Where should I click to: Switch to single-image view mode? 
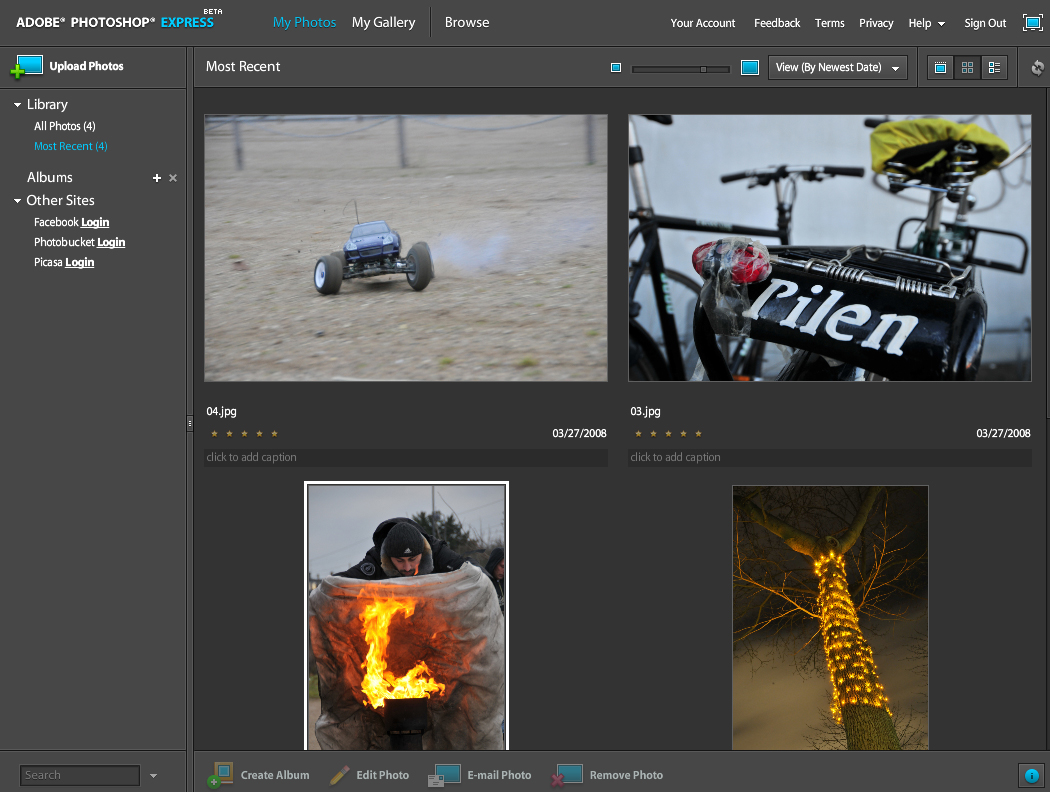tap(940, 68)
